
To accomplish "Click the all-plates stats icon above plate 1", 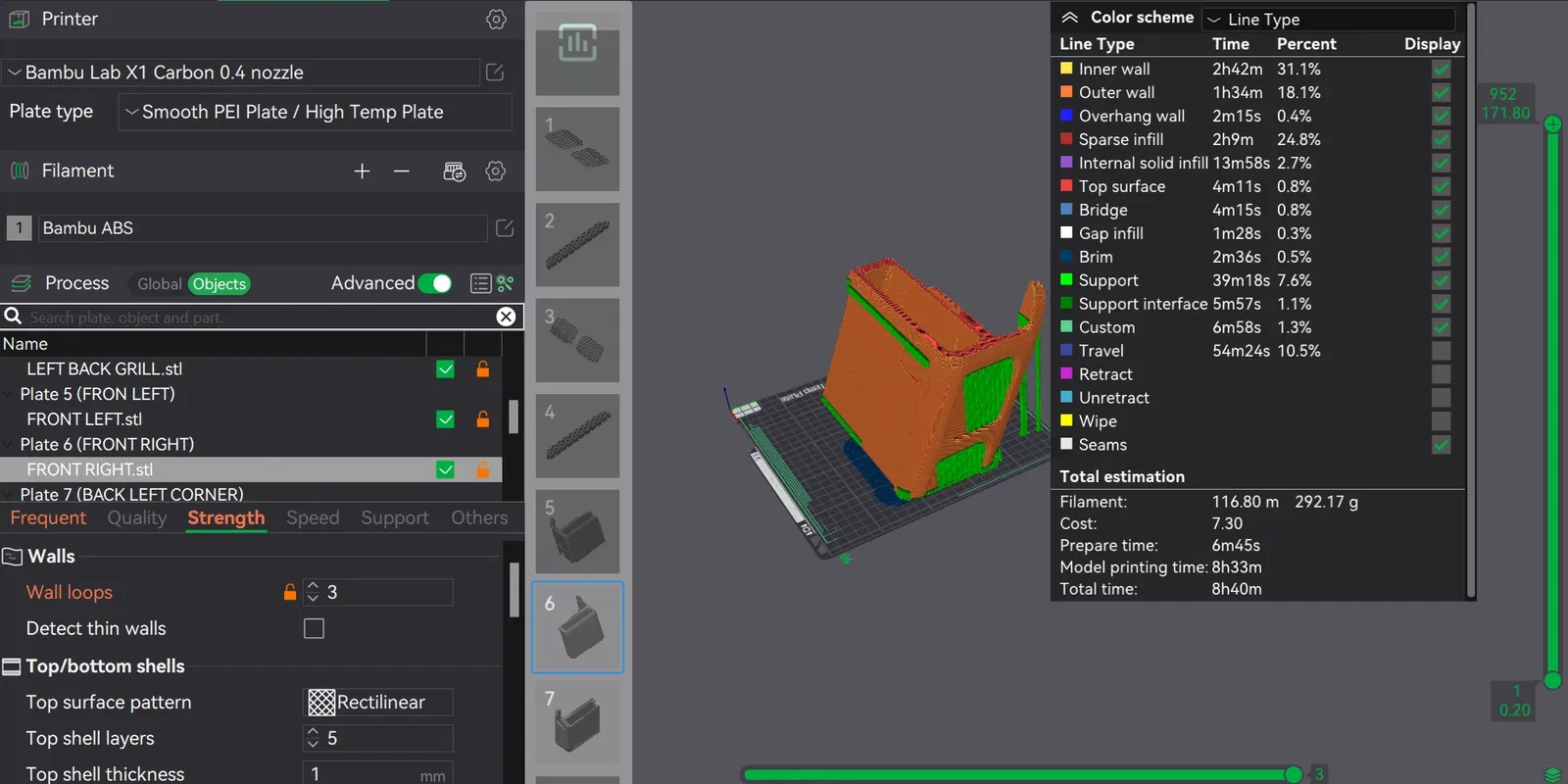I will [577, 43].
